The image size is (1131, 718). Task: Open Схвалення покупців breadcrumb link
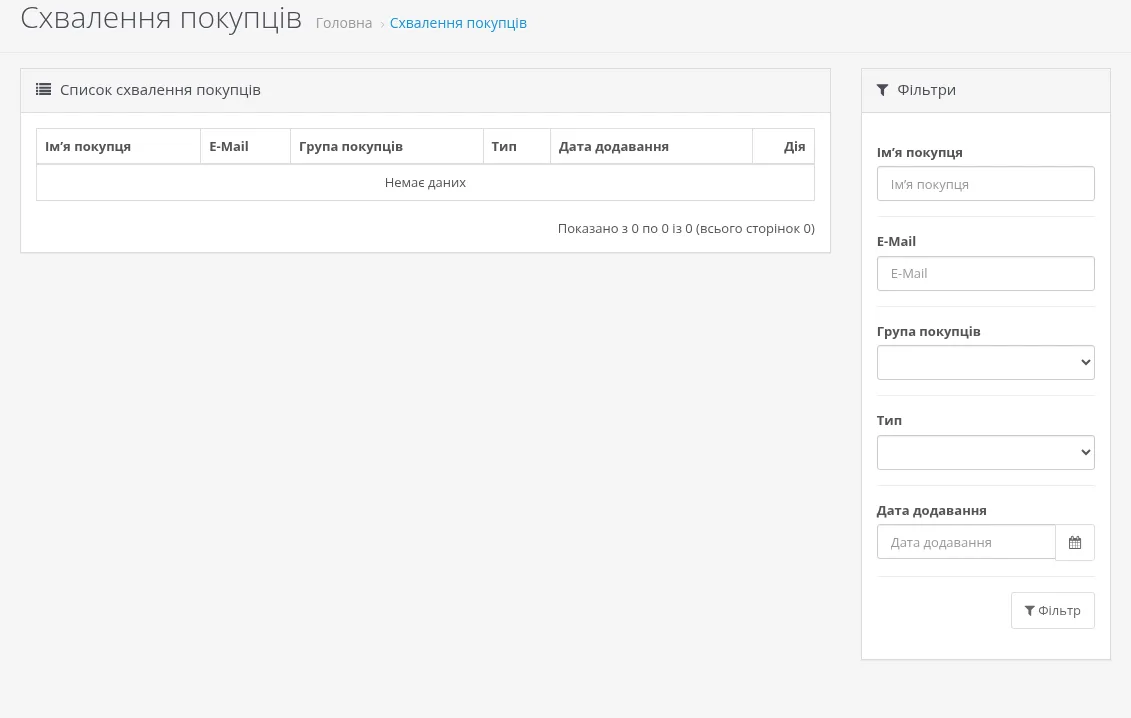(458, 23)
